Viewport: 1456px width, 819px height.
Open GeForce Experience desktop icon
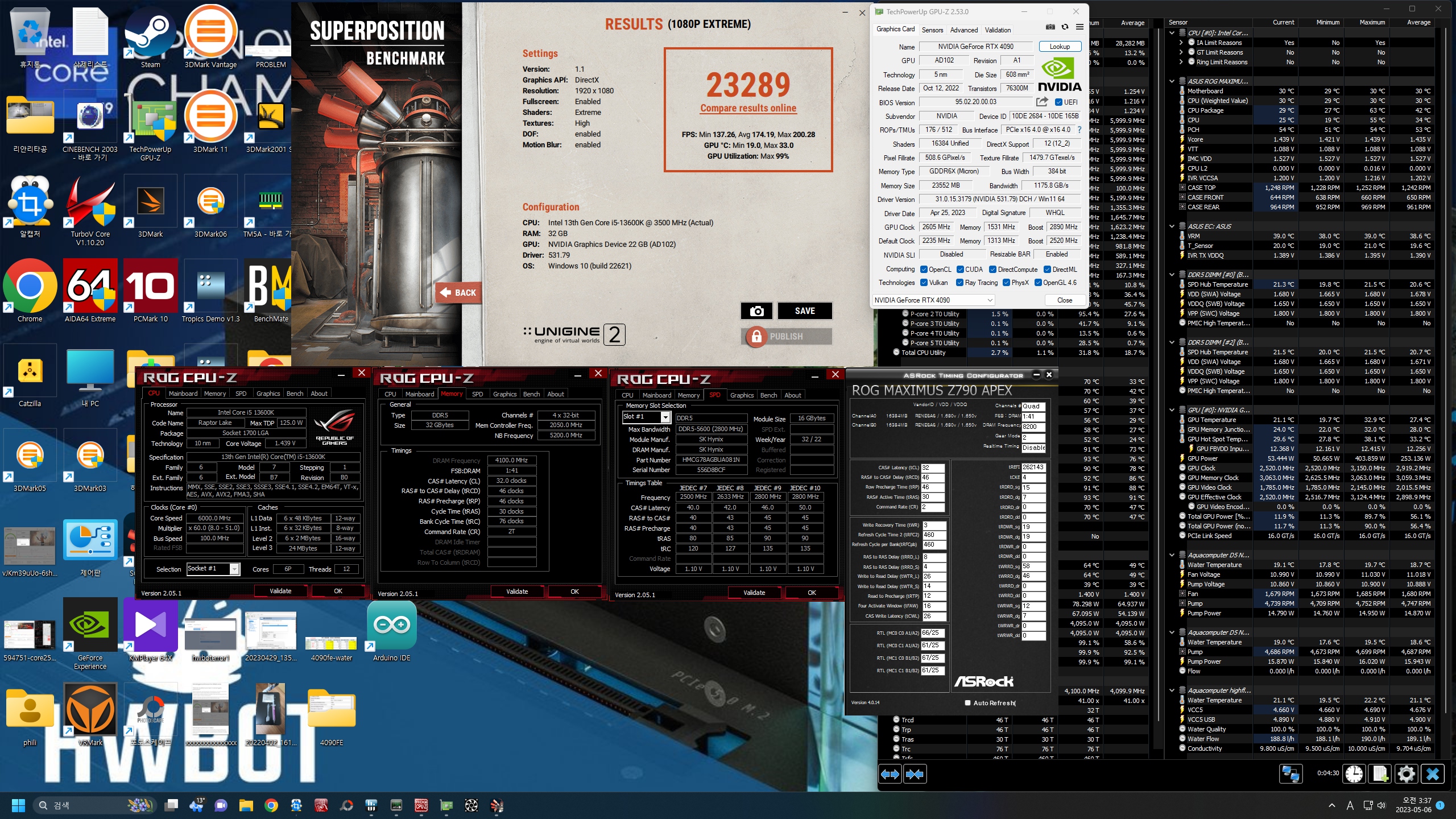[90, 634]
